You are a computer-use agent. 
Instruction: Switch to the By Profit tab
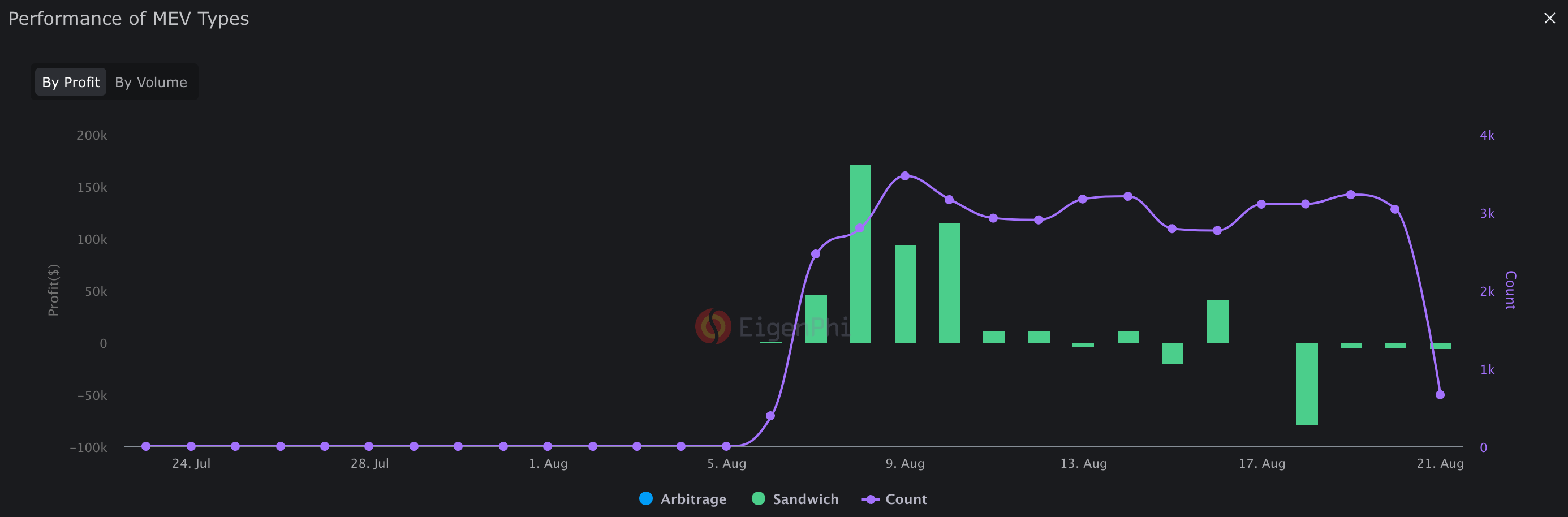[71, 82]
